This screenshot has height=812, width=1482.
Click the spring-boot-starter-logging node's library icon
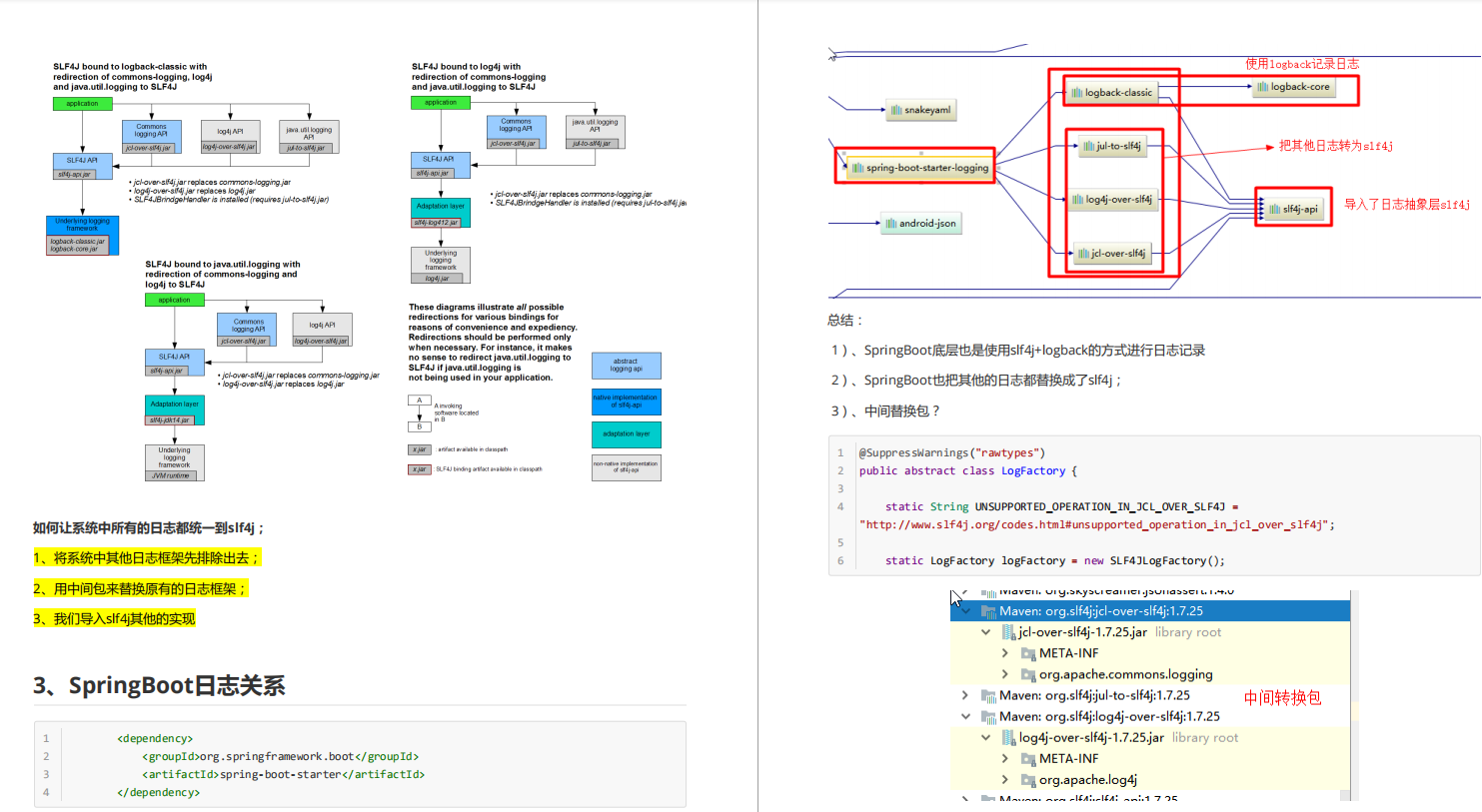coord(857,168)
